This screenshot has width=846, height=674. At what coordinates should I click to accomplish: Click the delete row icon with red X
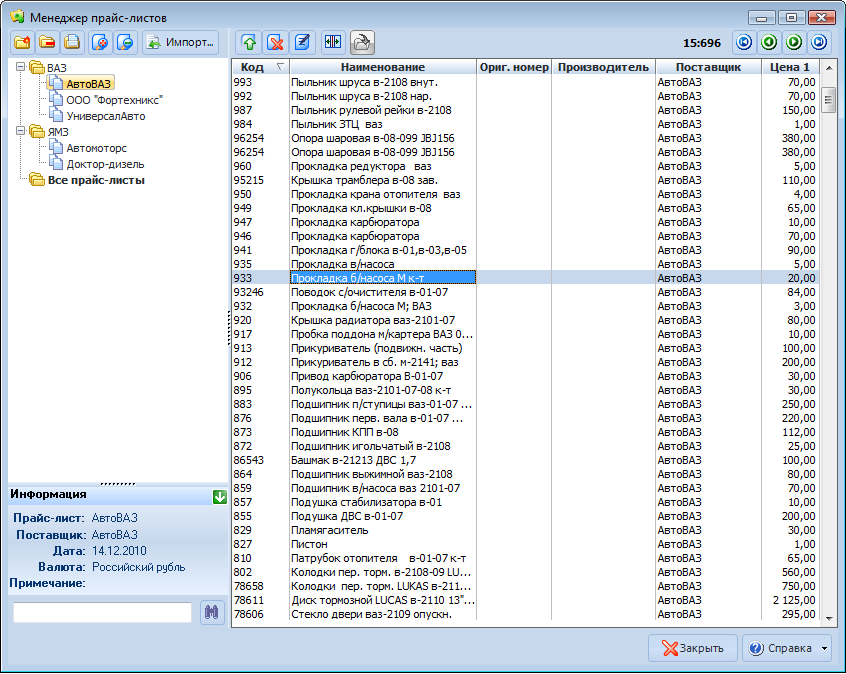(275, 42)
